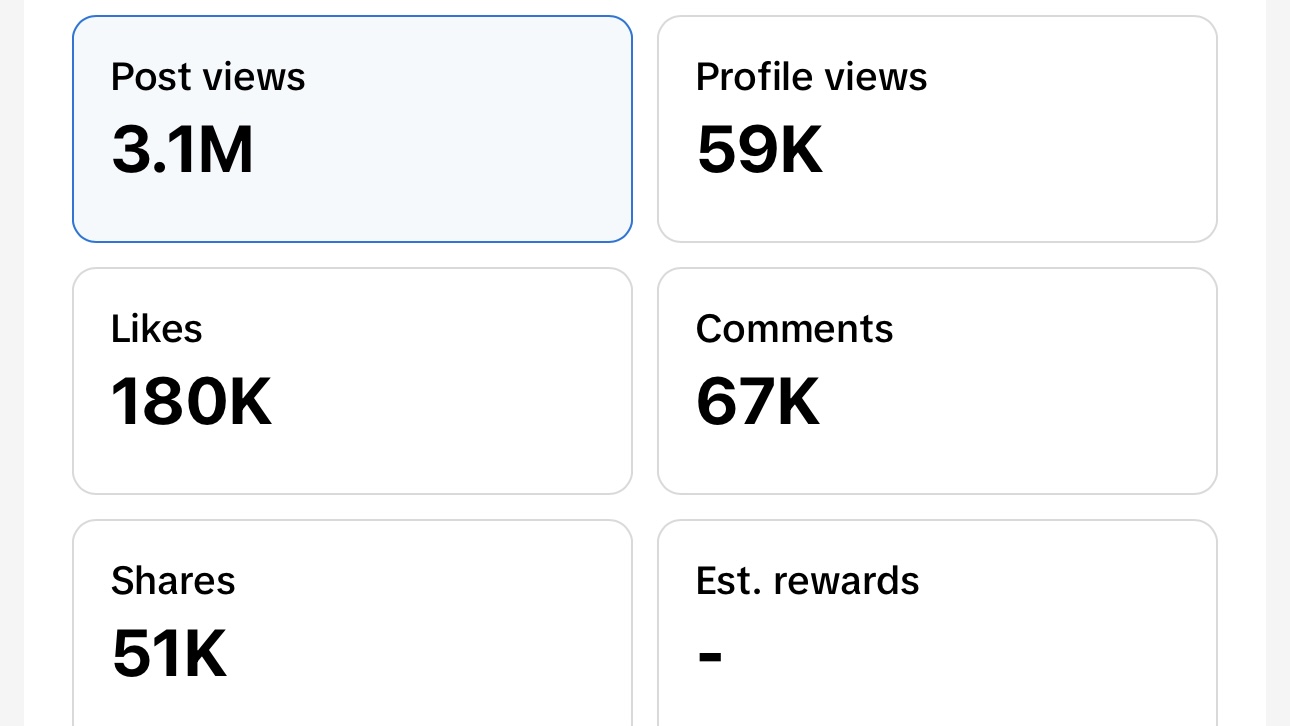1290x726 pixels.
Task: Tap the "Shares" label text
Action: (x=173, y=581)
